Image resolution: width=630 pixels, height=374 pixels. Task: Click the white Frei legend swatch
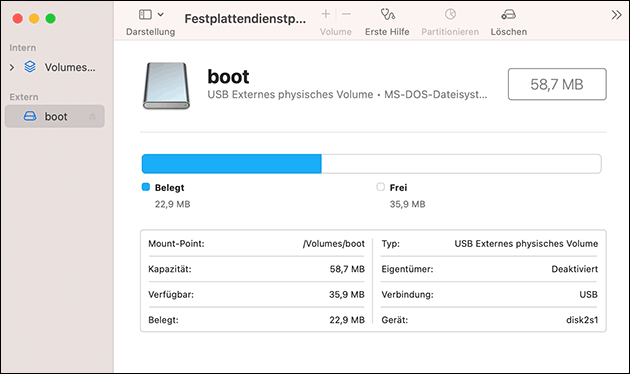380,187
